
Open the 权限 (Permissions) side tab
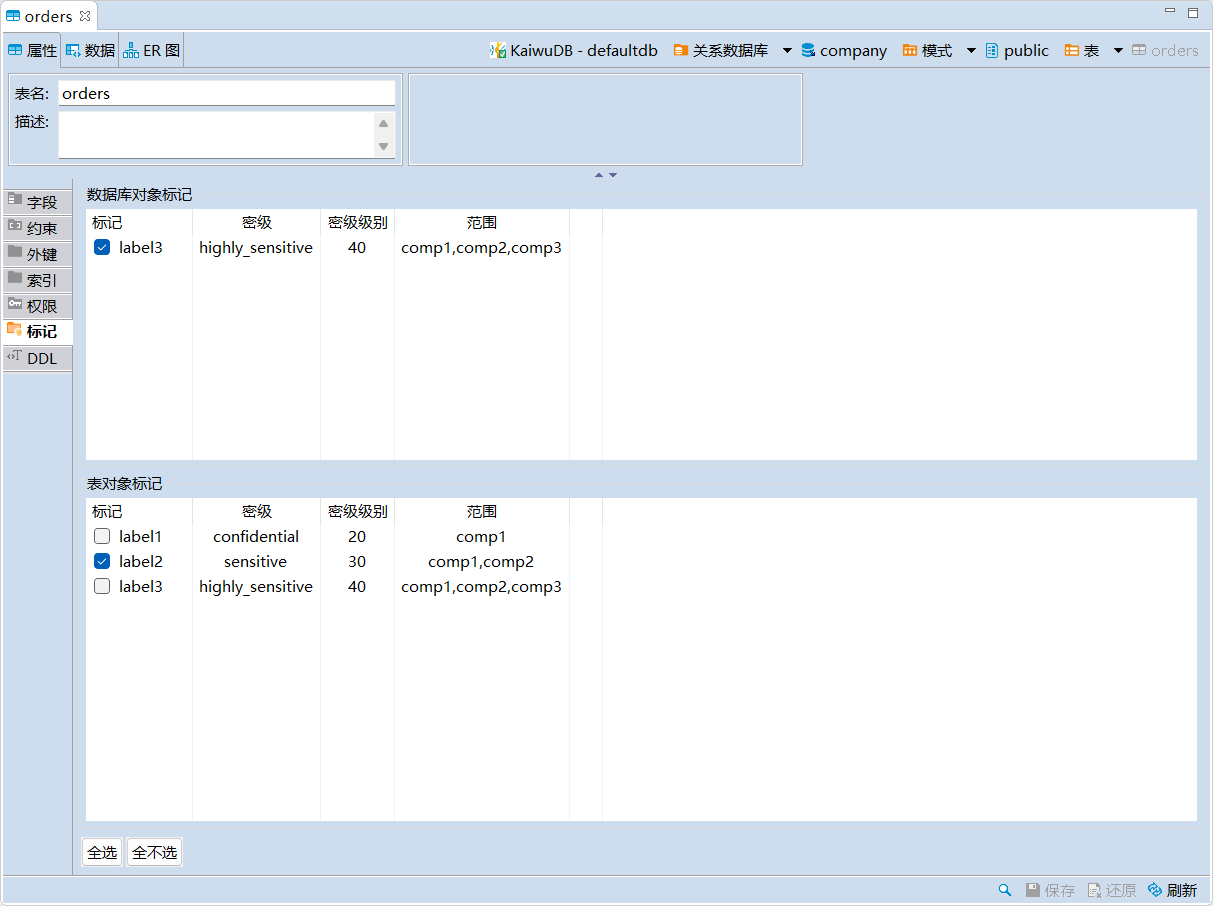pyautogui.click(x=38, y=306)
